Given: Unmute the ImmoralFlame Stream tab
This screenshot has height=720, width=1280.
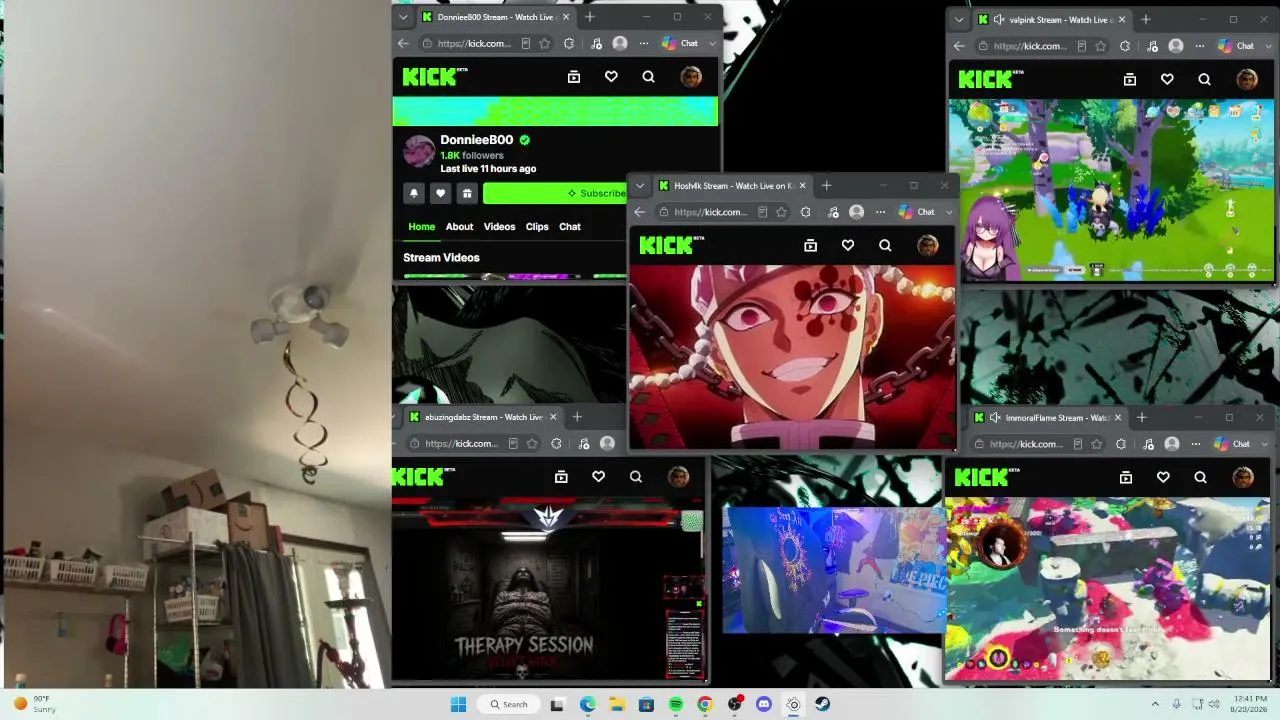Looking at the screenshot, I should (994, 418).
